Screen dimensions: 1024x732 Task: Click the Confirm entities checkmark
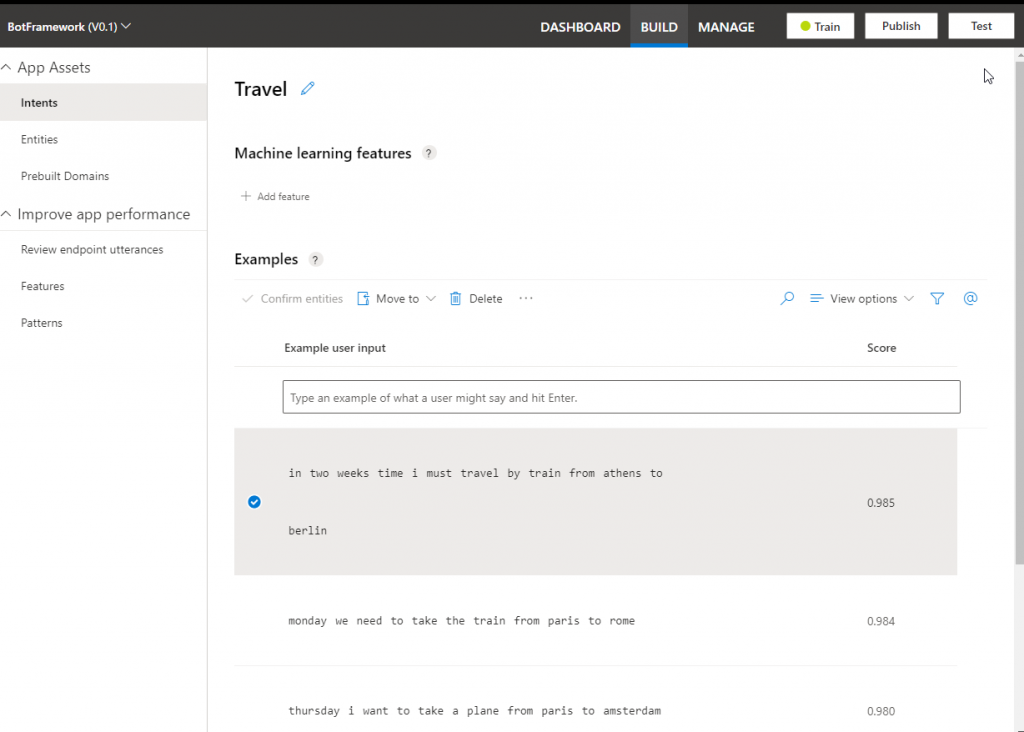pos(248,298)
